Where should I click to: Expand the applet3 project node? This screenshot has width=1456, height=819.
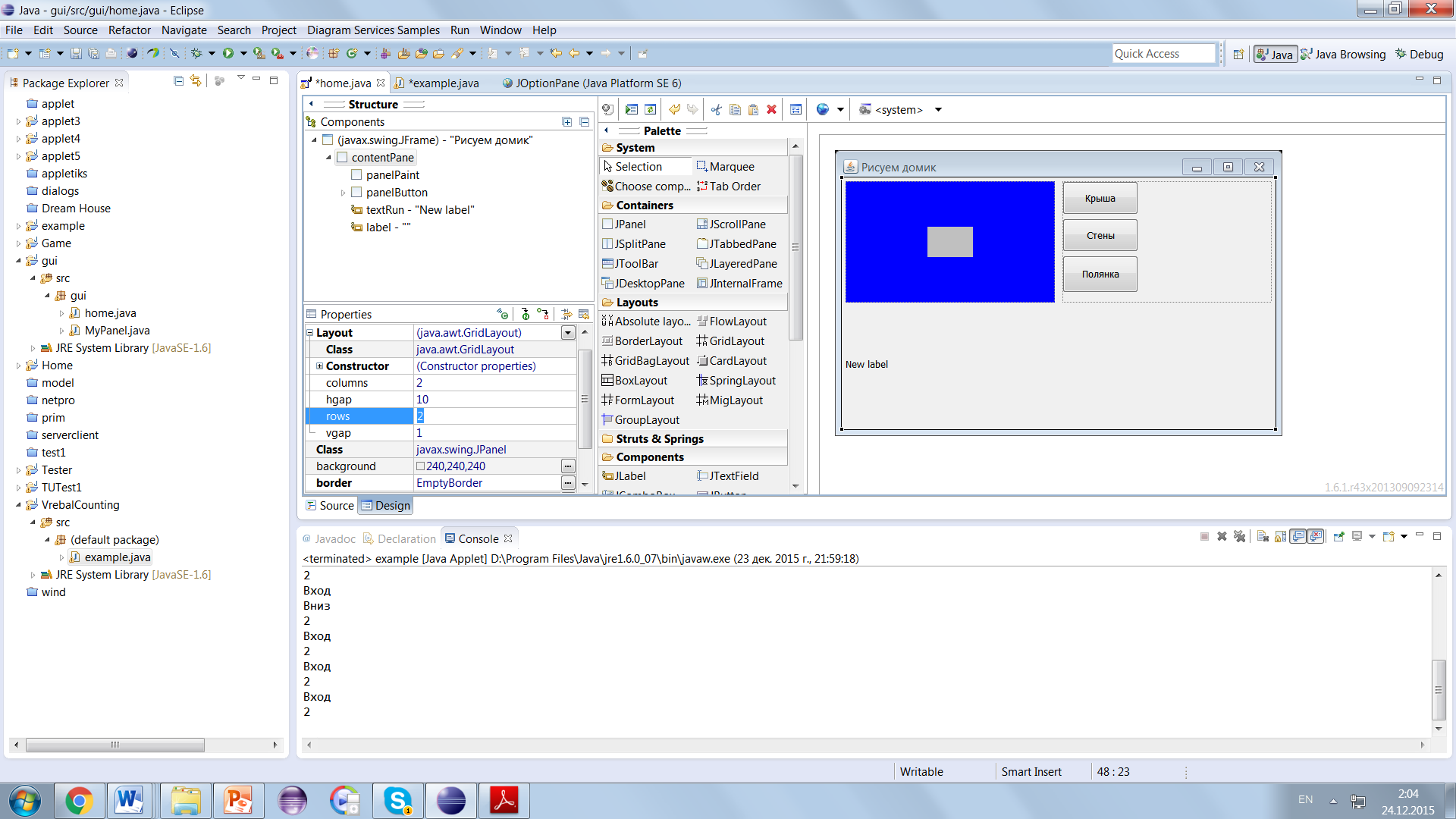pyautogui.click(x=19, y=121)
